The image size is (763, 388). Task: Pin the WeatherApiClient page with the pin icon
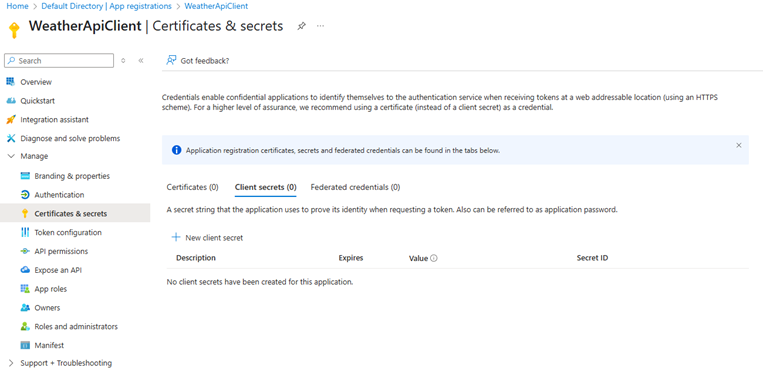click(x=301, y=26)
